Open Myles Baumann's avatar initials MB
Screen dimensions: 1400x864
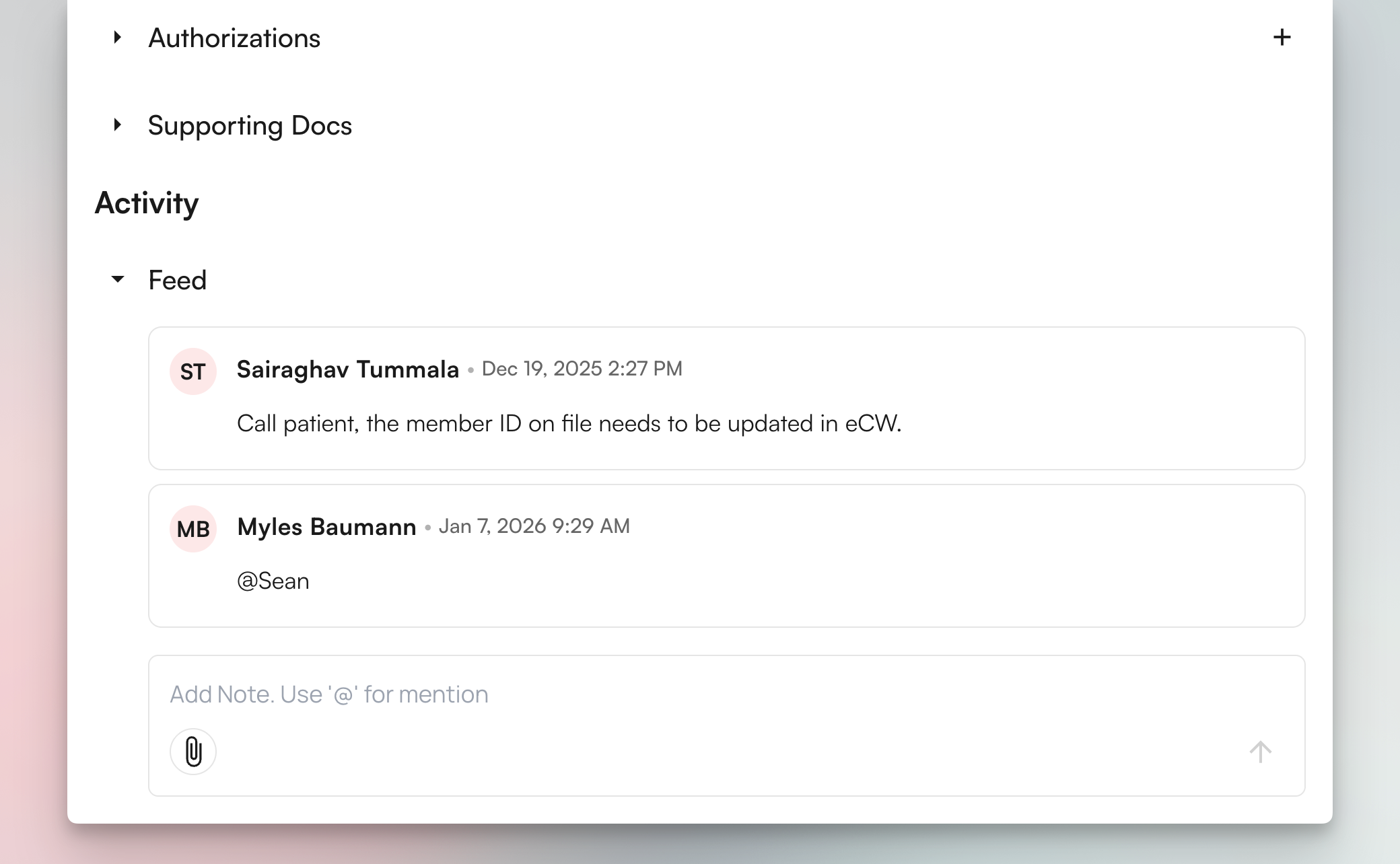pyautogui.click(x=193, y=528)
